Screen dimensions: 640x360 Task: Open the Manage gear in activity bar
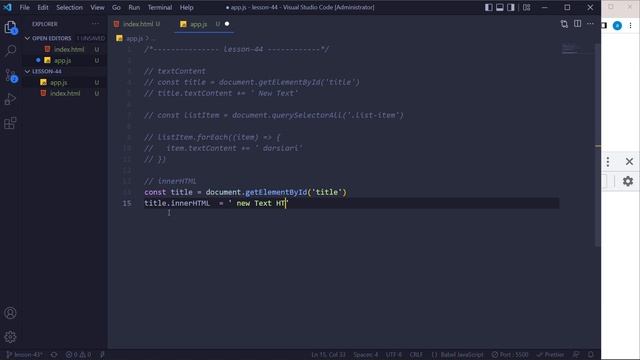pyautogui.click(x=10, y=337)
